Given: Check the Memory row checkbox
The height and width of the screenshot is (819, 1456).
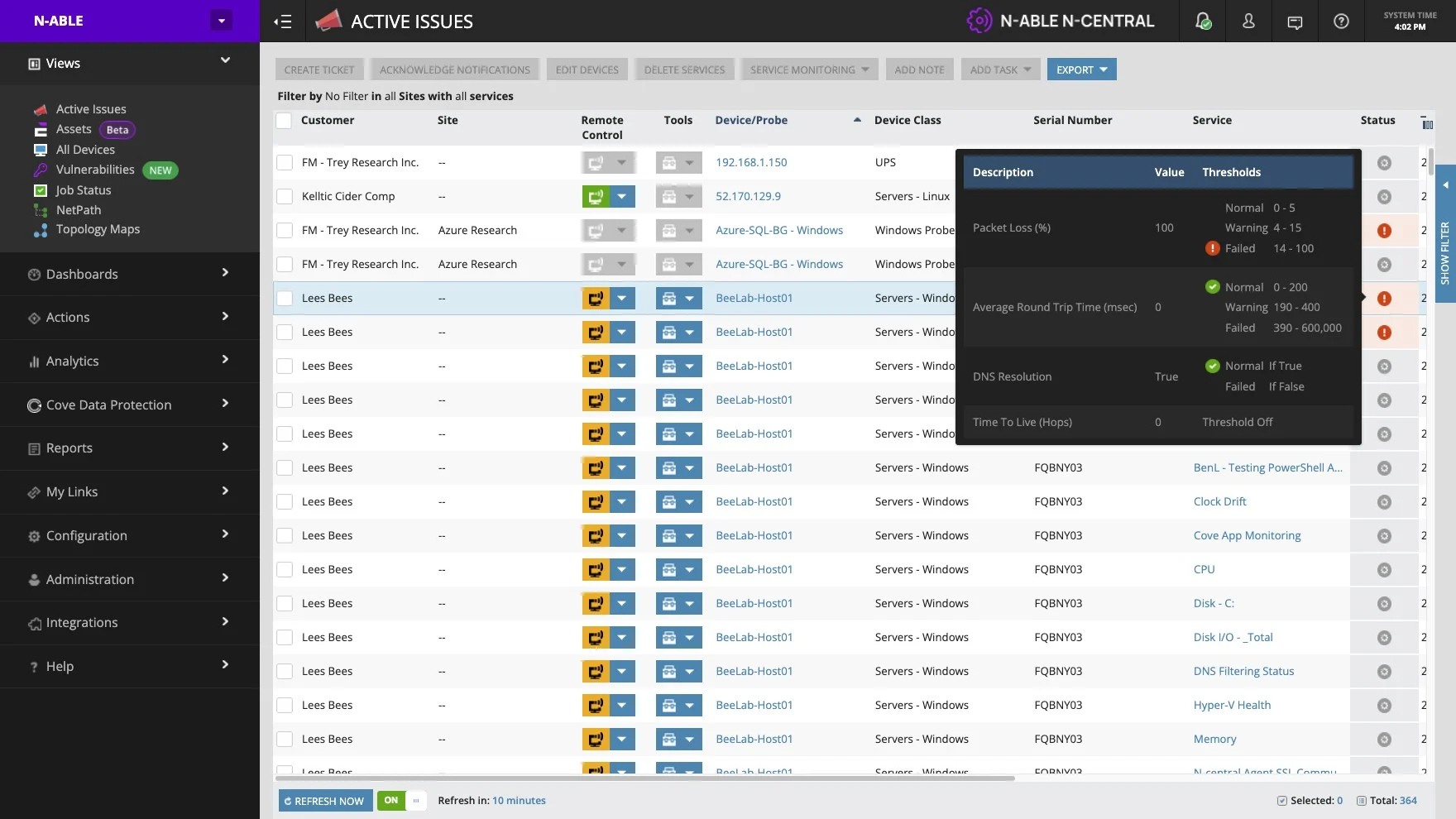Looking at the screenshot, I should (285, 739).
